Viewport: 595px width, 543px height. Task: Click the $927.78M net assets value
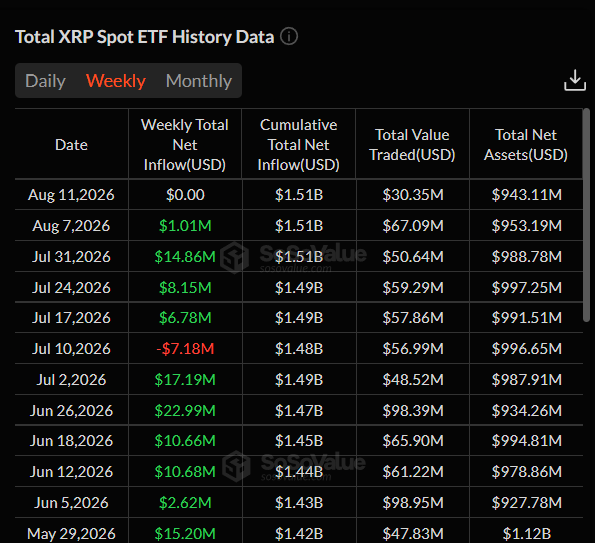tap(527, 503)
